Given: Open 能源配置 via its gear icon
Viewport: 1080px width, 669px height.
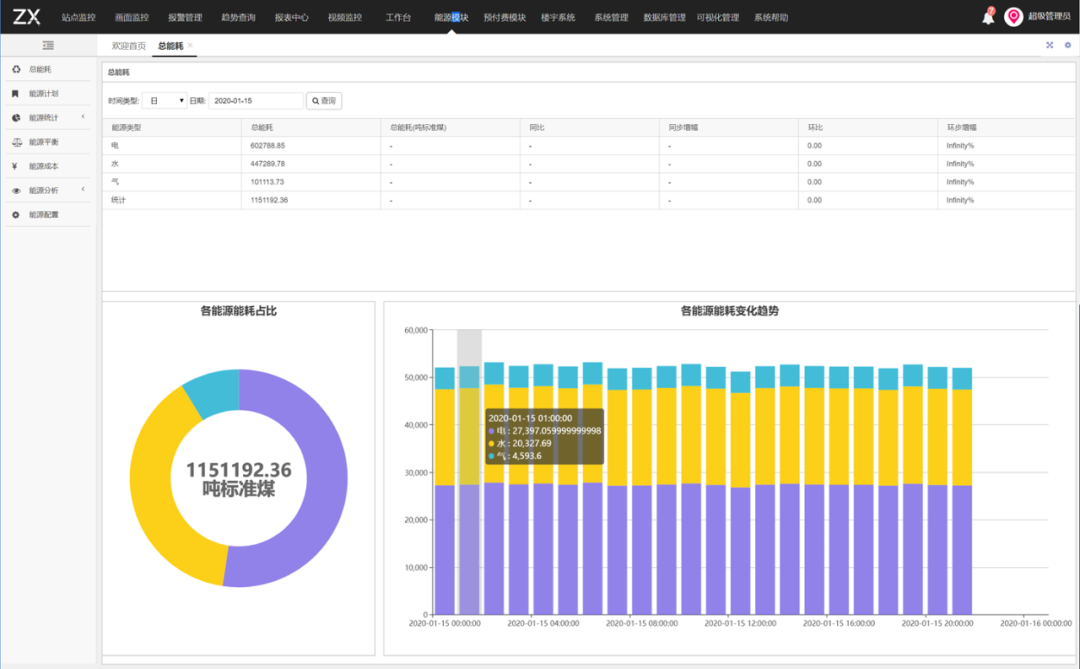Looking at the screenshot, I should pos(16,215).
